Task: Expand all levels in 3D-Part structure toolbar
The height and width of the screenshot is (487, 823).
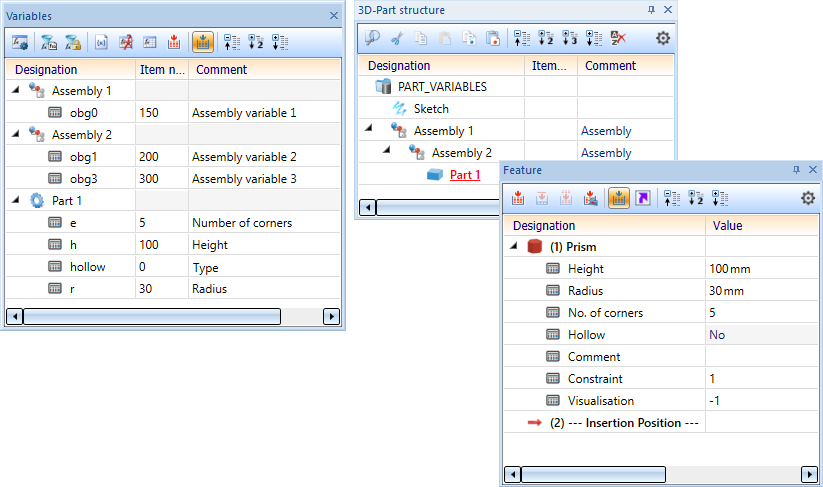Action: 594,38
